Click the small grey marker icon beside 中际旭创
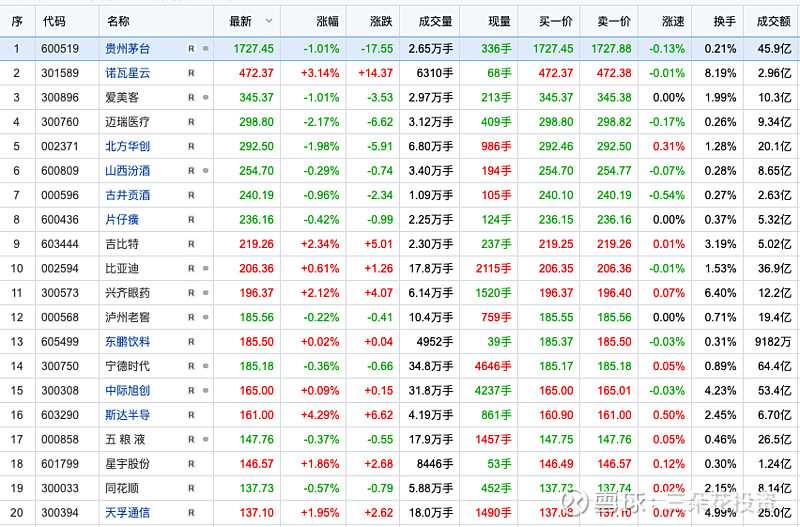Image resolution: width=800 pixels, height=527 pixels. [206, 391]
